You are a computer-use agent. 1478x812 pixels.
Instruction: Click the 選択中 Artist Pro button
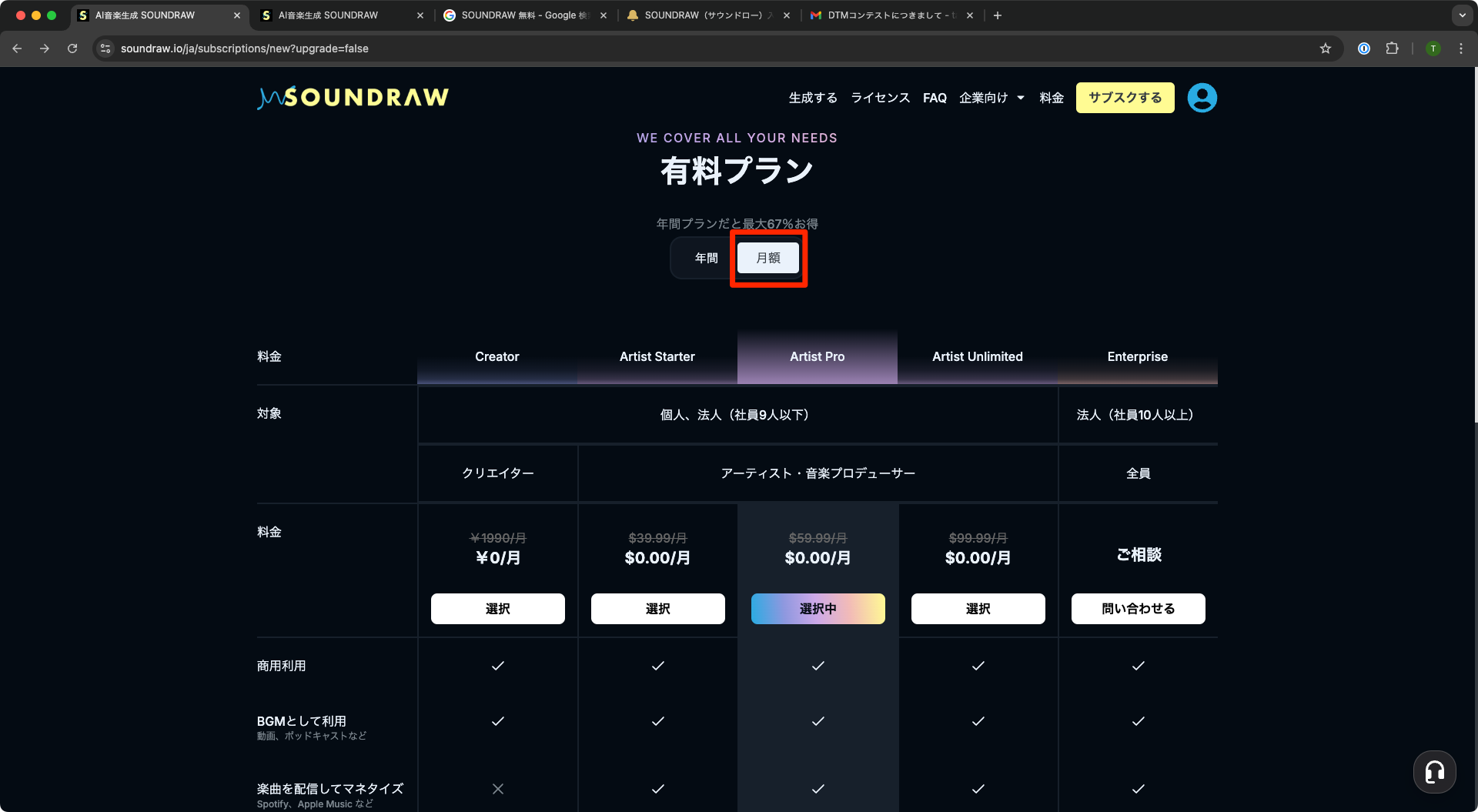(818, 609)
